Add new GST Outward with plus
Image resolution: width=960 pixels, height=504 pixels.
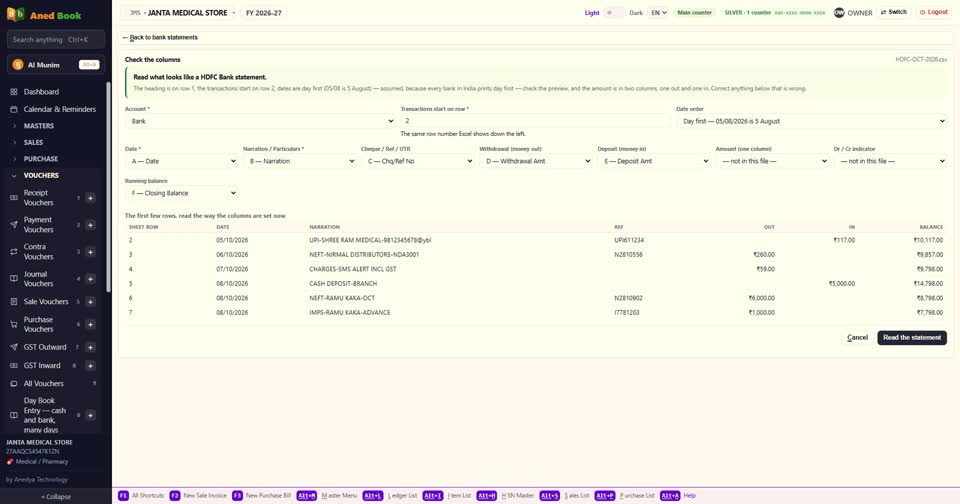click(x=90, y=347)
